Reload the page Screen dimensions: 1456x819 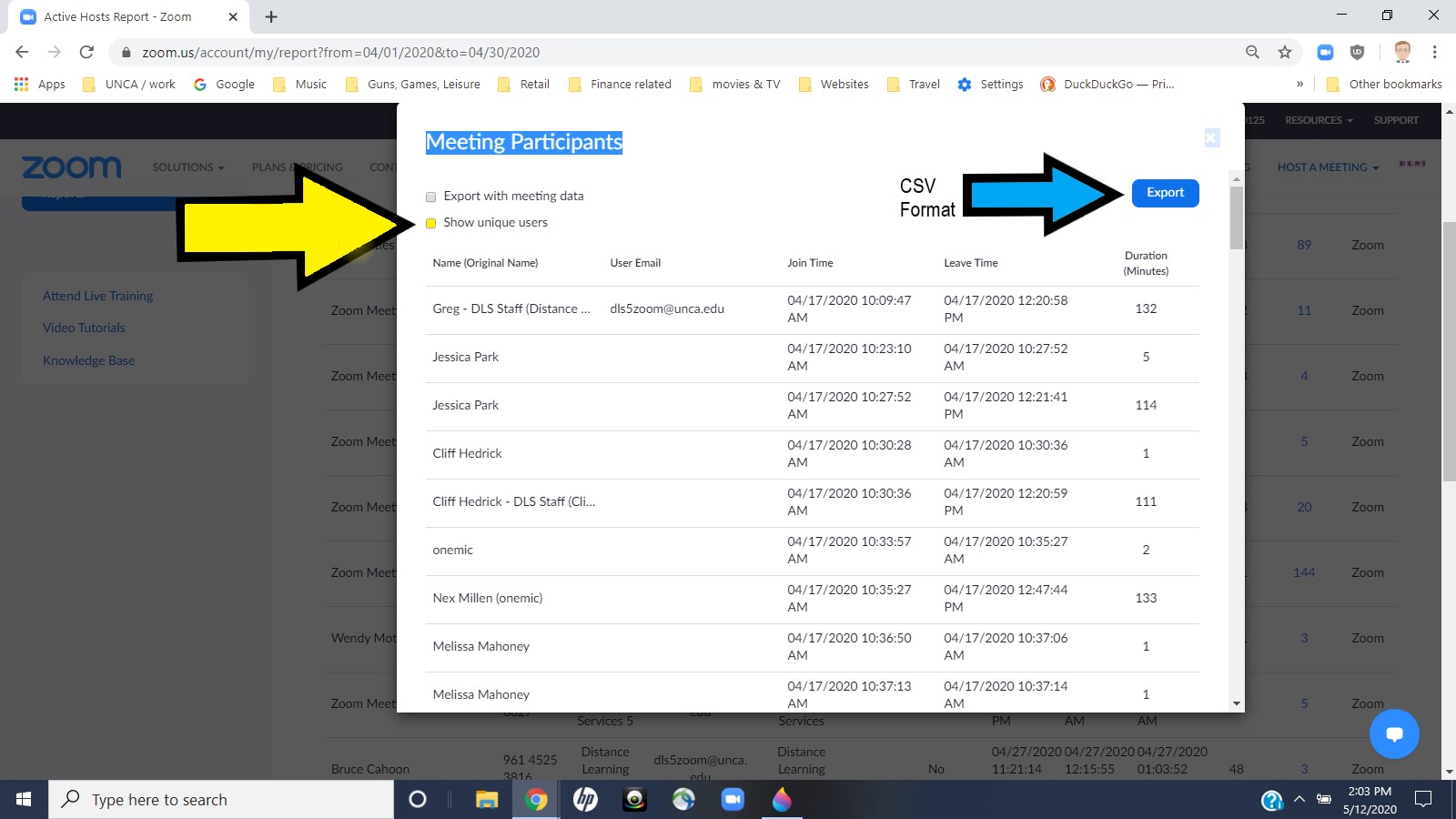[86, 53]
